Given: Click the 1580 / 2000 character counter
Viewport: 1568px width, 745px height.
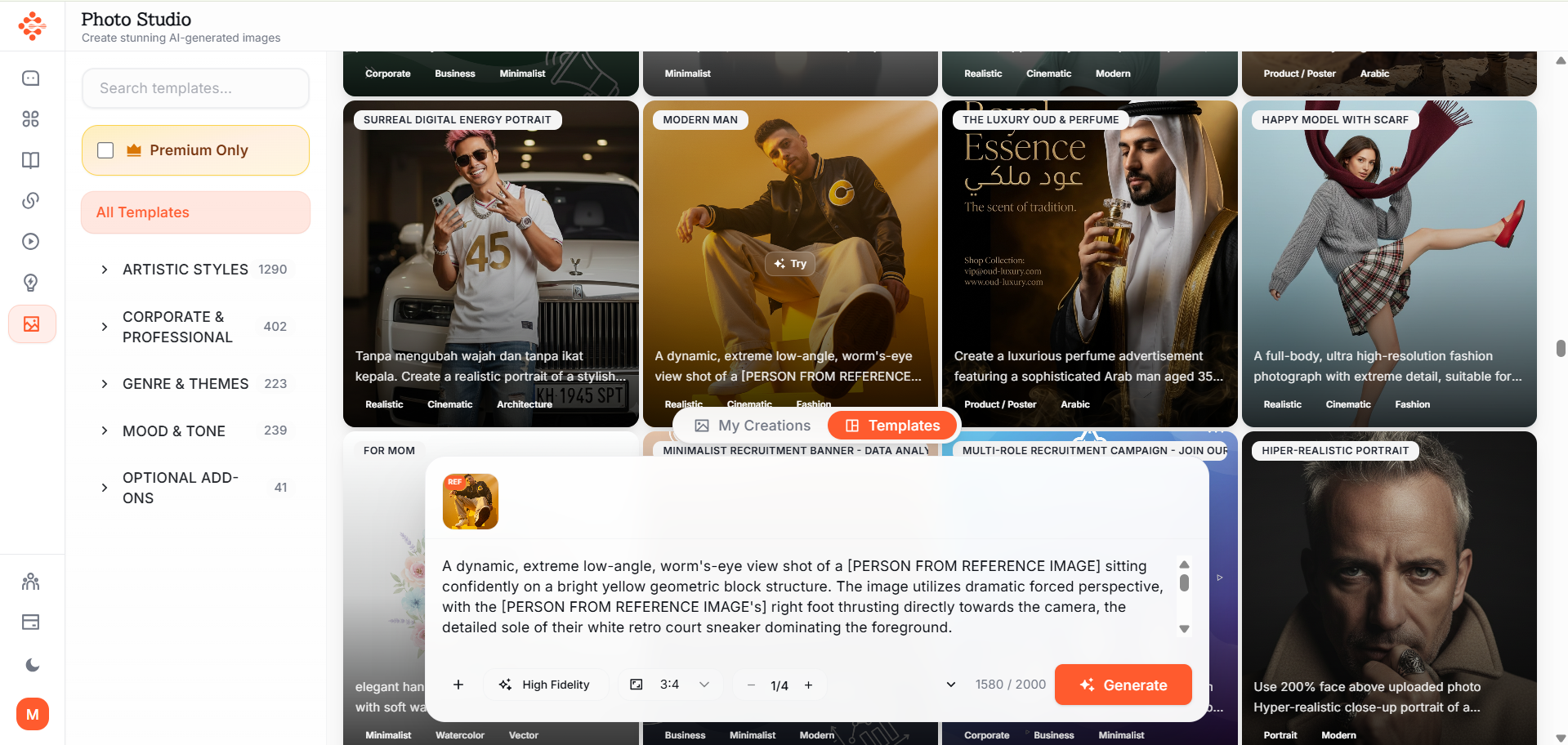Looking at the screenshot, I should [x=1011, y=685].
